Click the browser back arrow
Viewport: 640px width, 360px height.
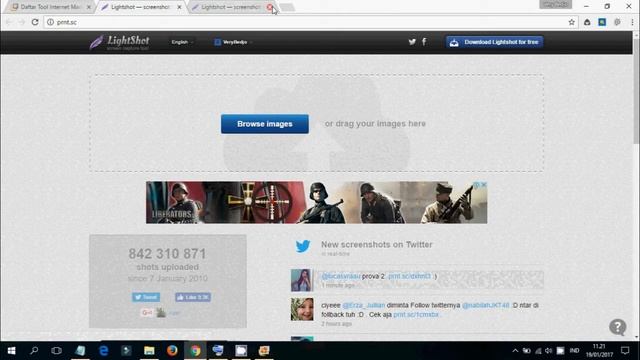tap(9, 22)
